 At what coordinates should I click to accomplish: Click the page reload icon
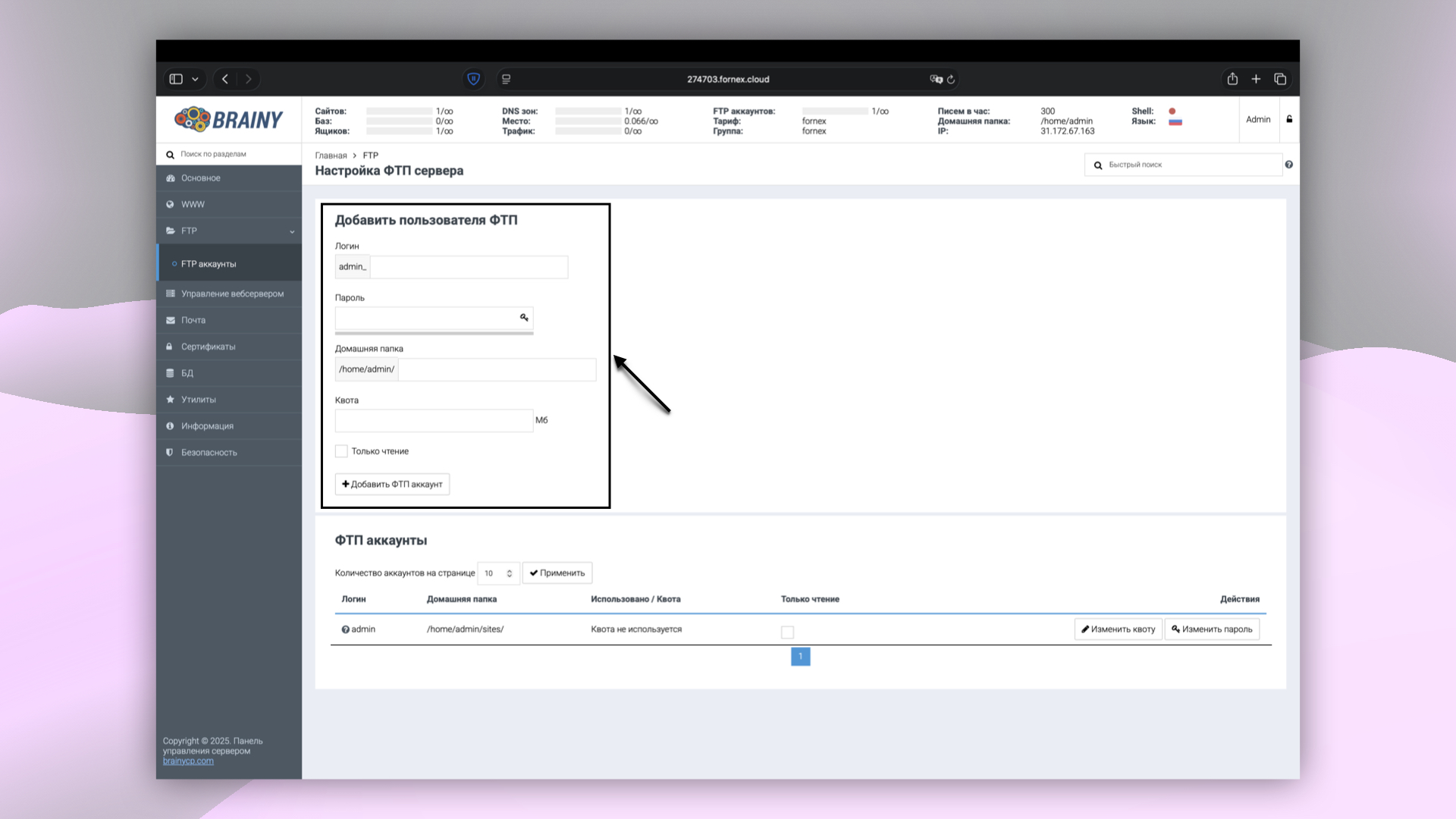951,79
